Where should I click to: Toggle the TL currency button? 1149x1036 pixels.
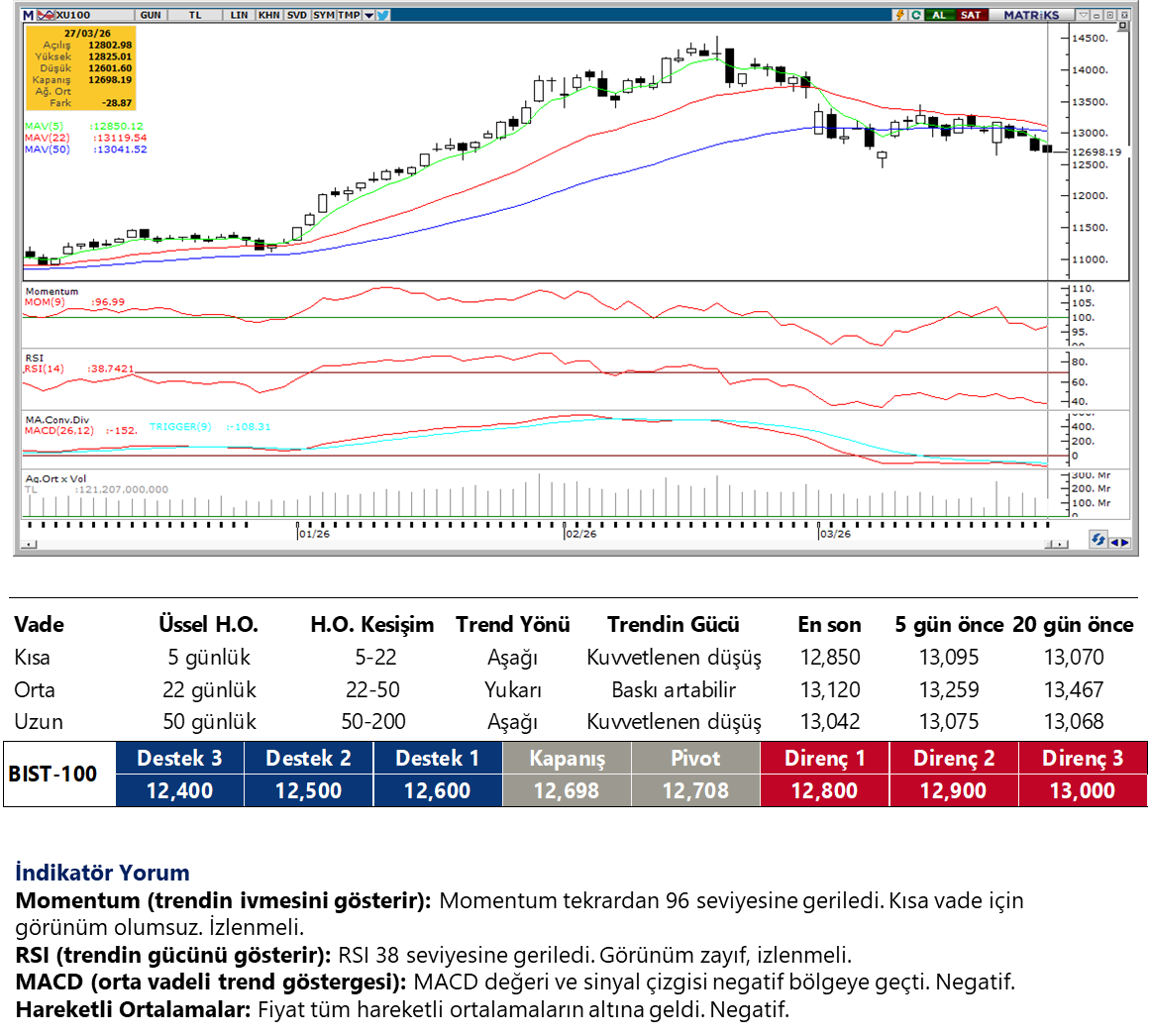194,15
